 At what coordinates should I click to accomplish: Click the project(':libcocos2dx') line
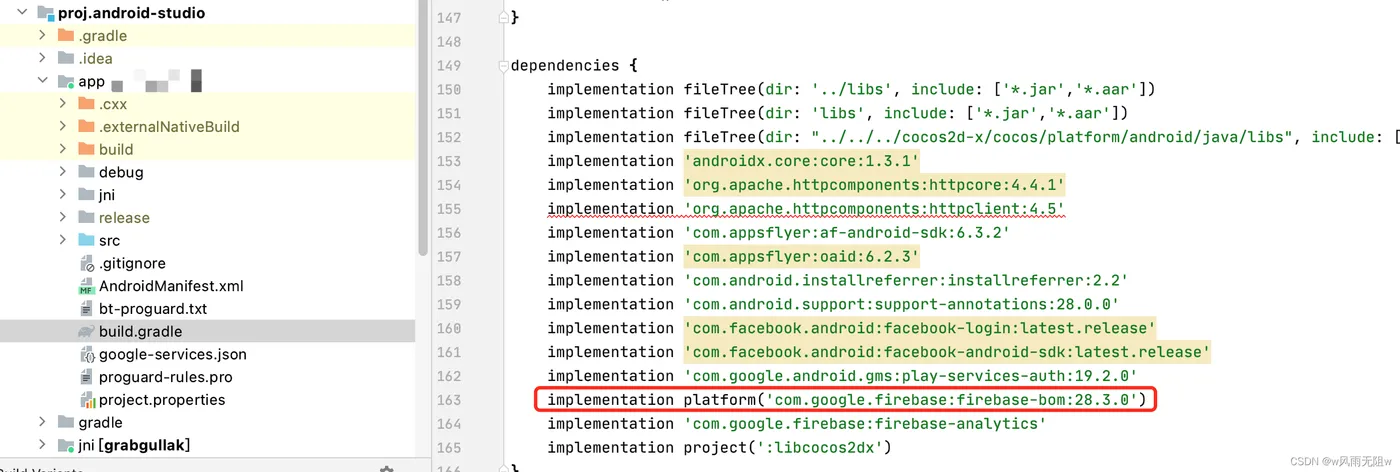coord(719,448)
